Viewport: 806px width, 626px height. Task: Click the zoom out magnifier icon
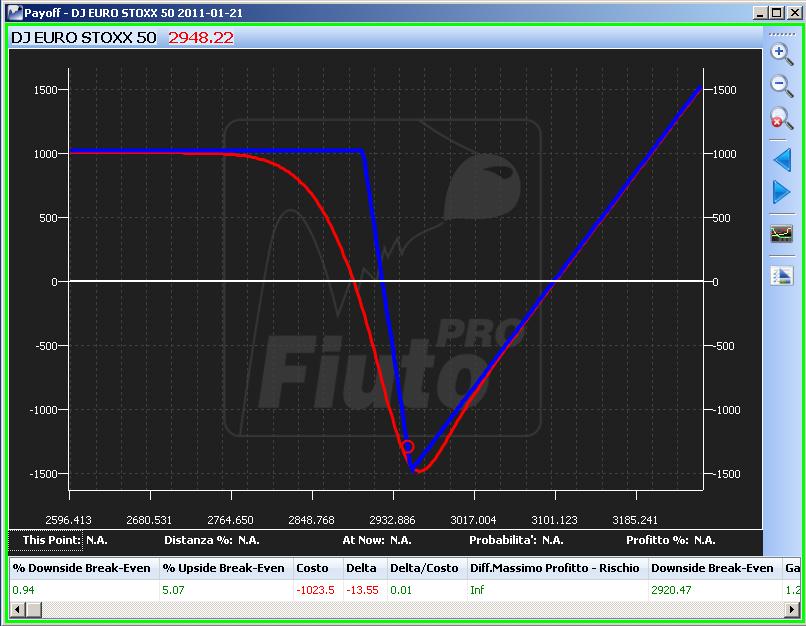coord(781,86)
